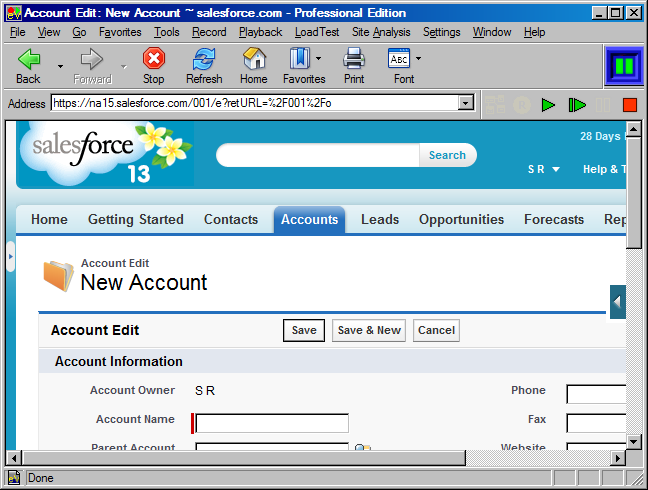Expand the right side panel arrow handle
648x490 pixels.
[x=617, y=302]
